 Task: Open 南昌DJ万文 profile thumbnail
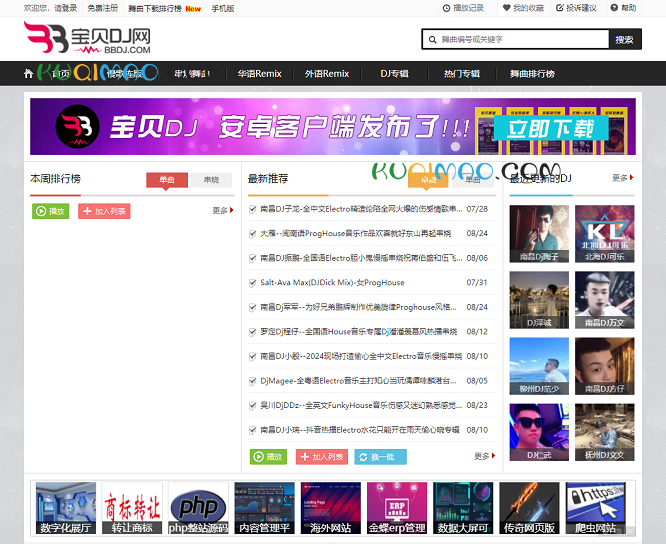(x=605, y=300)
